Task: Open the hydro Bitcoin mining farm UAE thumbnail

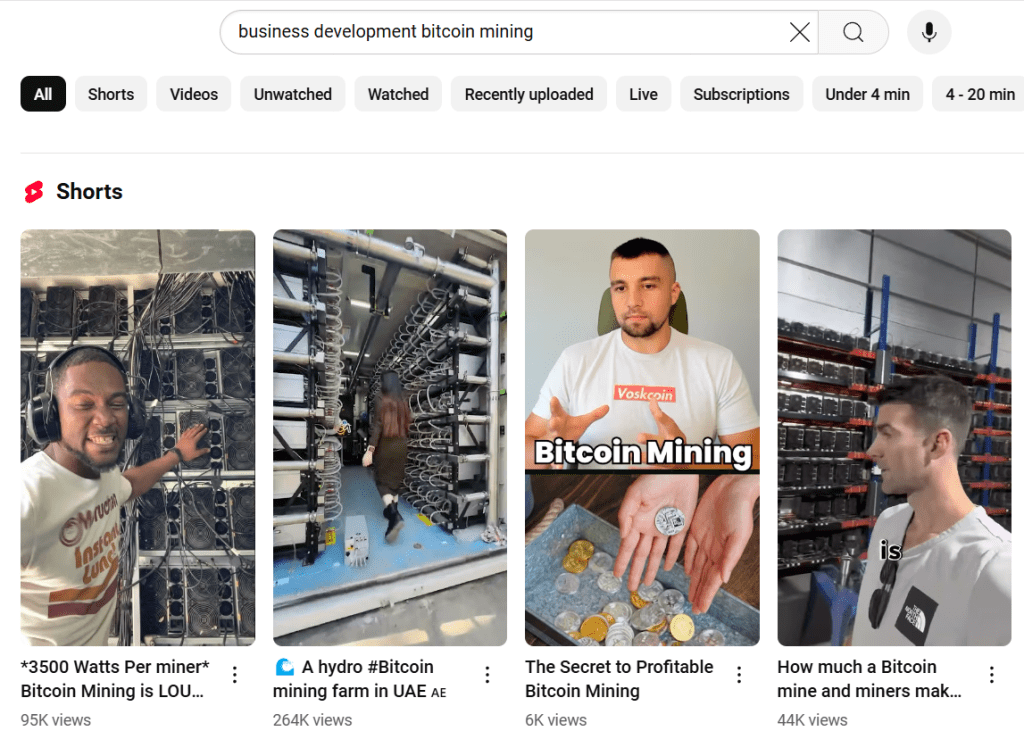Action: (389, 437)
